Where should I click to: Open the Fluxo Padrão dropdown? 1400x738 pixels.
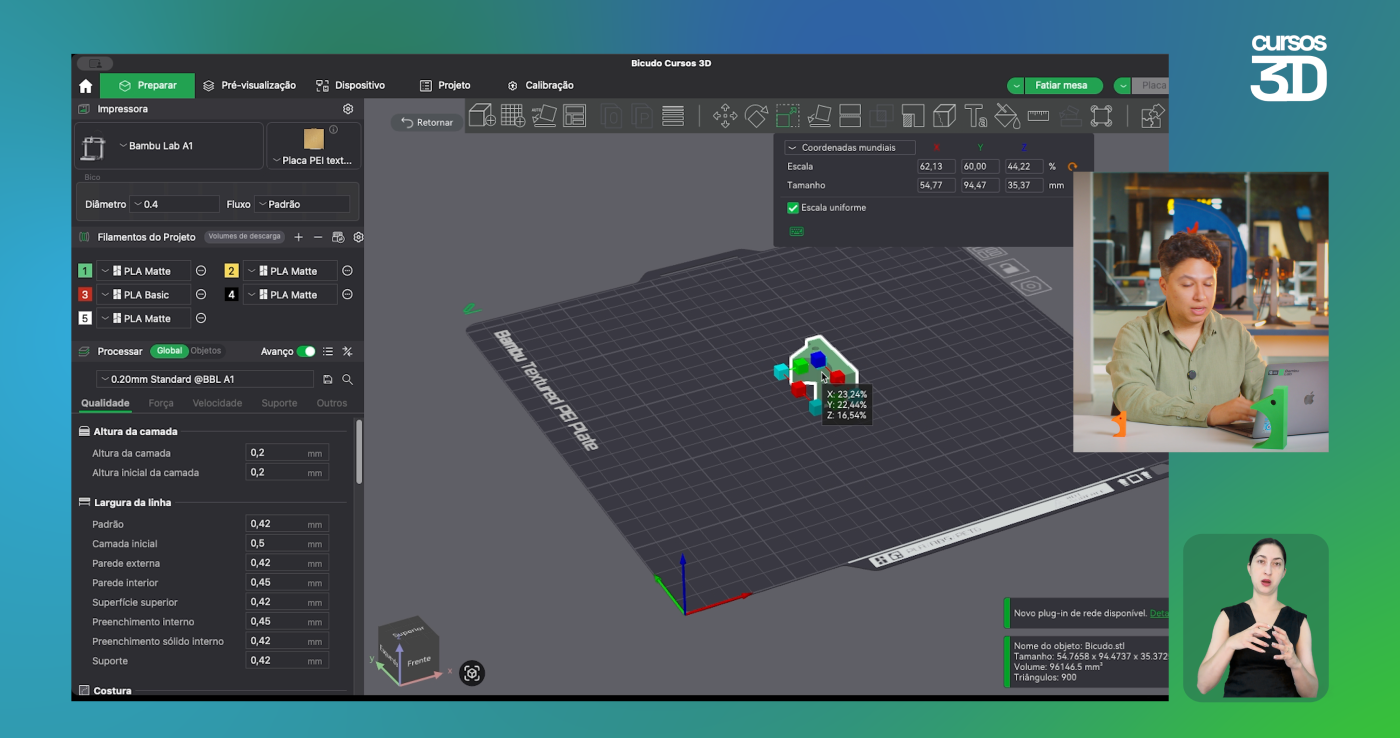point(302,204)
